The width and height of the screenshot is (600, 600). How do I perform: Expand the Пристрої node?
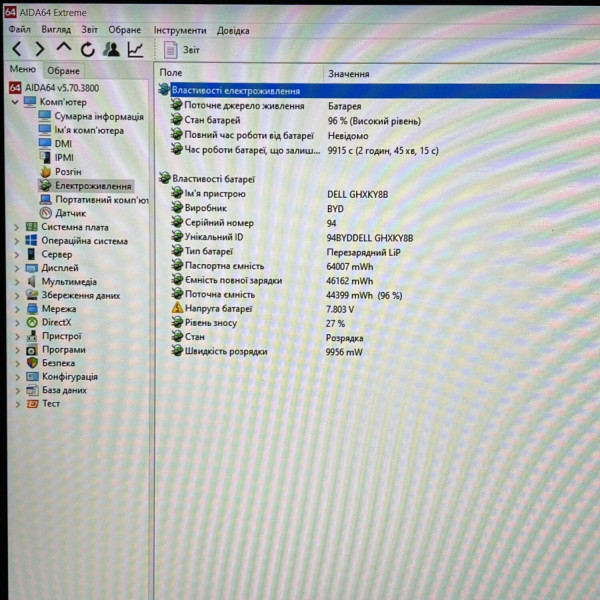tap(17, 336)
